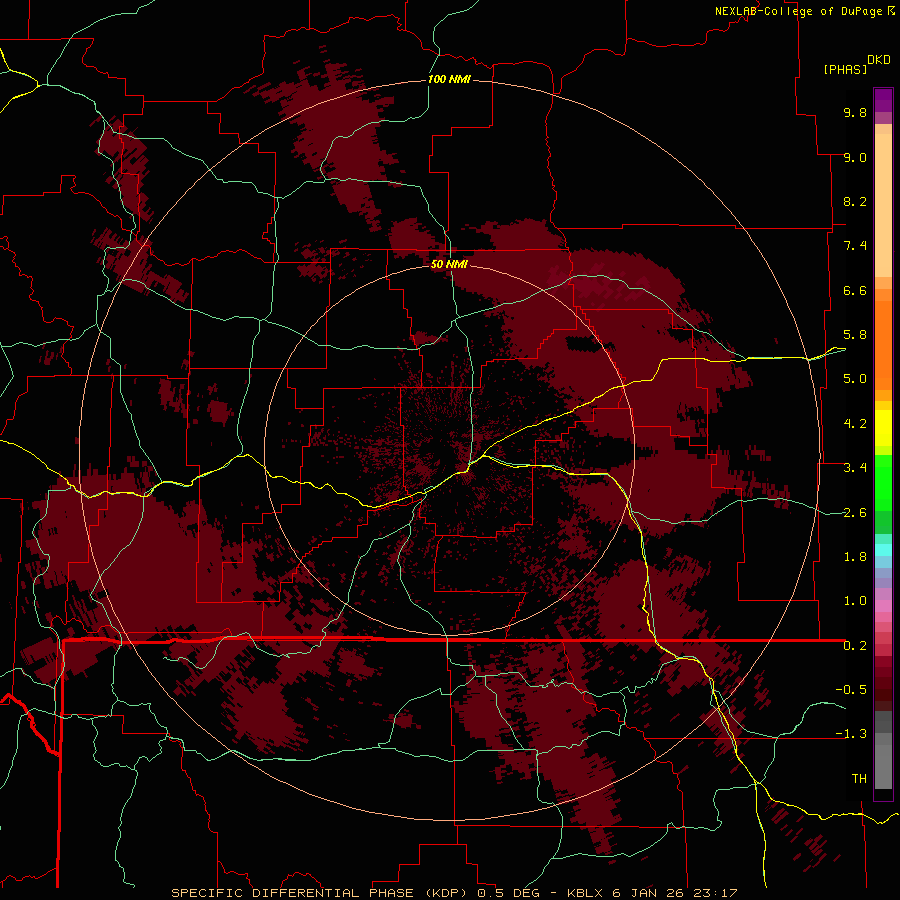Click the -1.3 legend value
The width and height of the screenshot is (900, 900).
(x=851, y=734)
